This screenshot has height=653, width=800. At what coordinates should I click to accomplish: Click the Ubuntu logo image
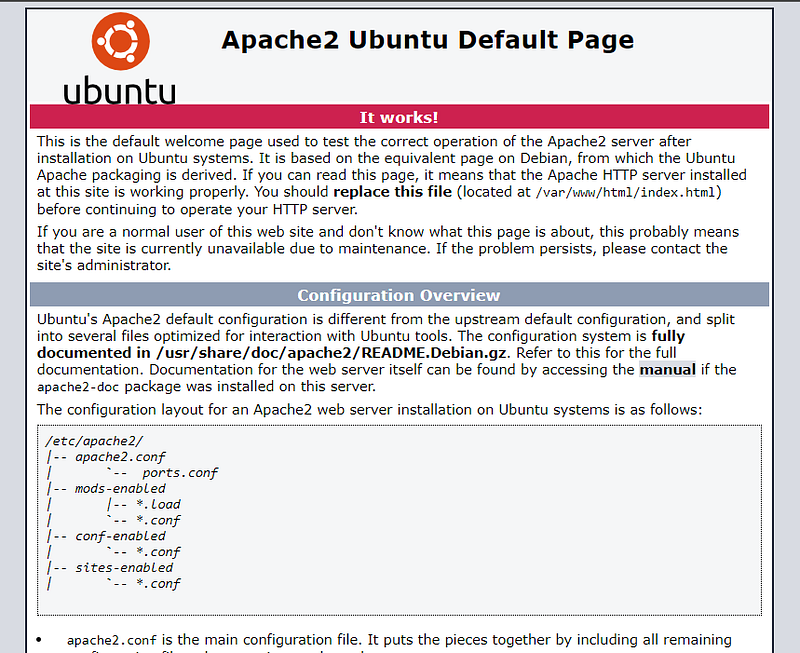pos(119,58)
